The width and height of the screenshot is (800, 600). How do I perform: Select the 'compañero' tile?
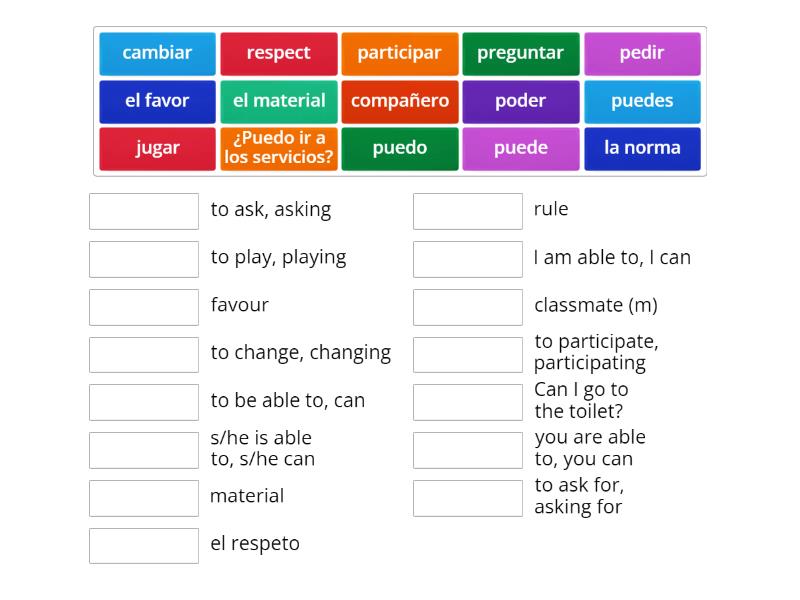tap(399, 102)
